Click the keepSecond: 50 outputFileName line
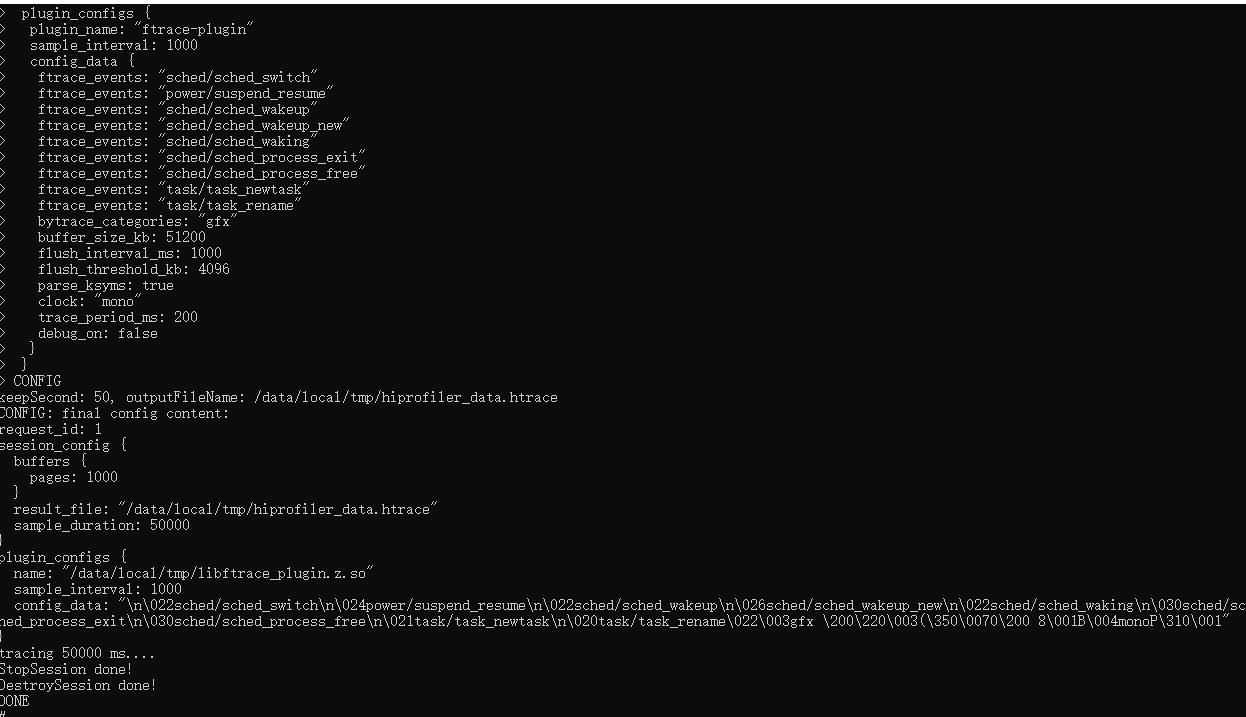The width and height of the screenshot is (1246, 717). point(279,397)
